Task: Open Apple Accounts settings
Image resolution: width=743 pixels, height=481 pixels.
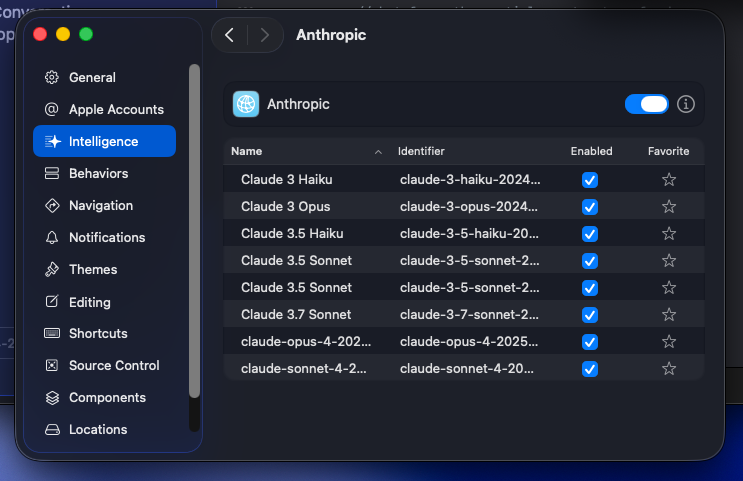Action: 104,109
